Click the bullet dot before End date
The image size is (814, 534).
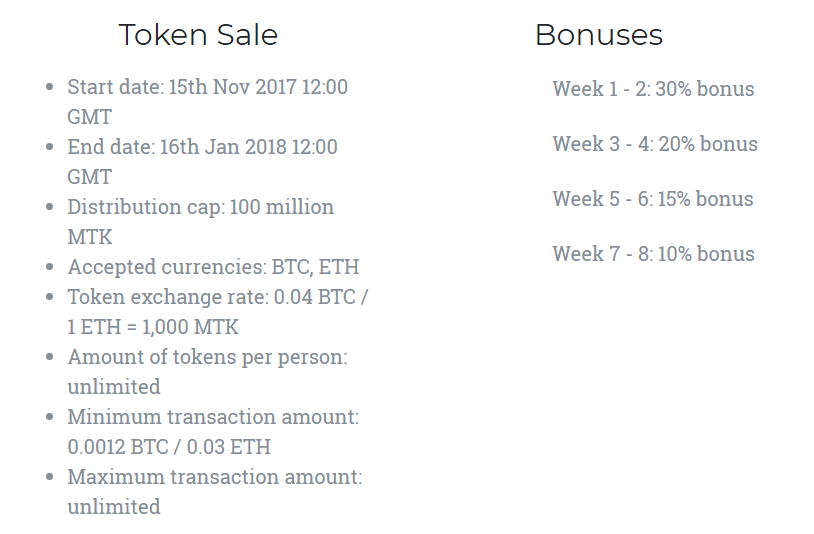pyautogui.click(x=50, y=147)
